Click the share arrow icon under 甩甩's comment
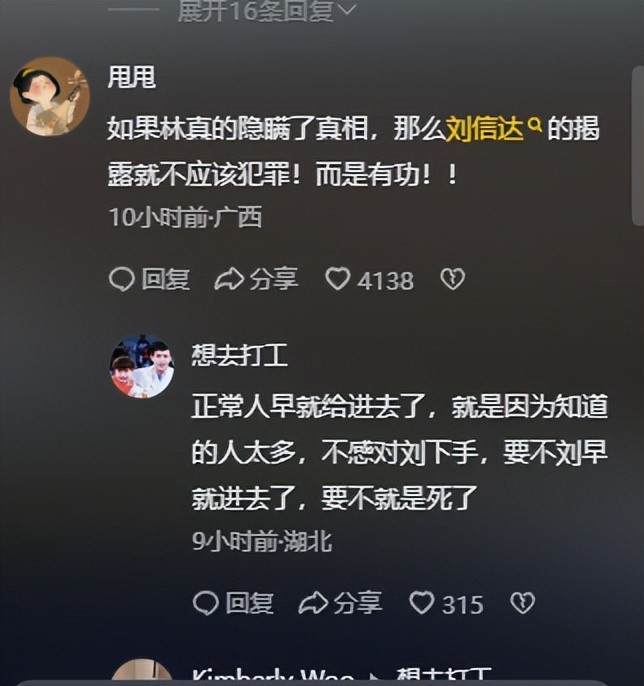644x686 pixels. [x=229, y=279]
